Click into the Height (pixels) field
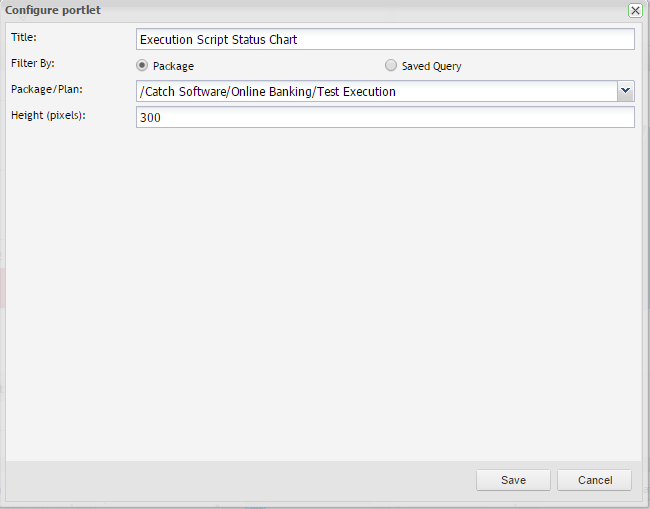Screen dimensions: 650x509 pos(385,118)
